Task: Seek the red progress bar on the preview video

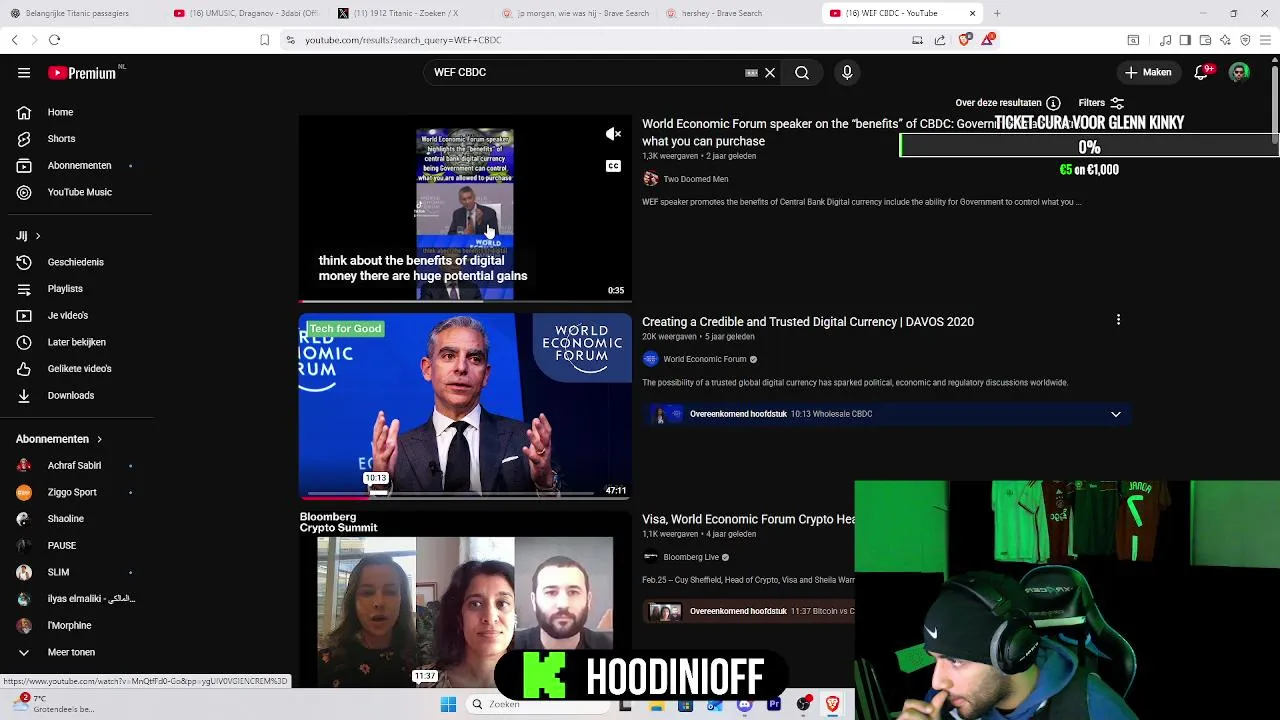Action: (465, 300)
